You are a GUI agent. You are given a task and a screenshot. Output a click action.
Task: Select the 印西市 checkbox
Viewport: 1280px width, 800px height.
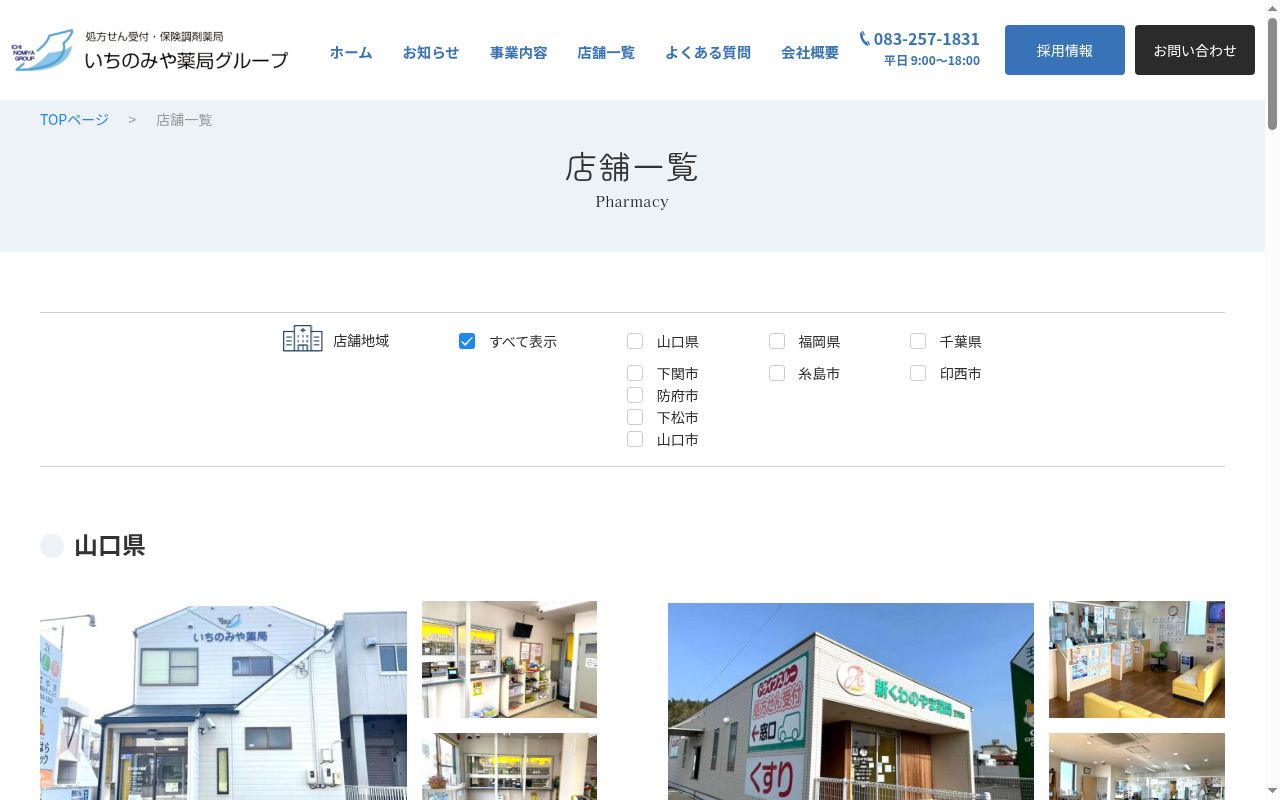click(918, 373)
